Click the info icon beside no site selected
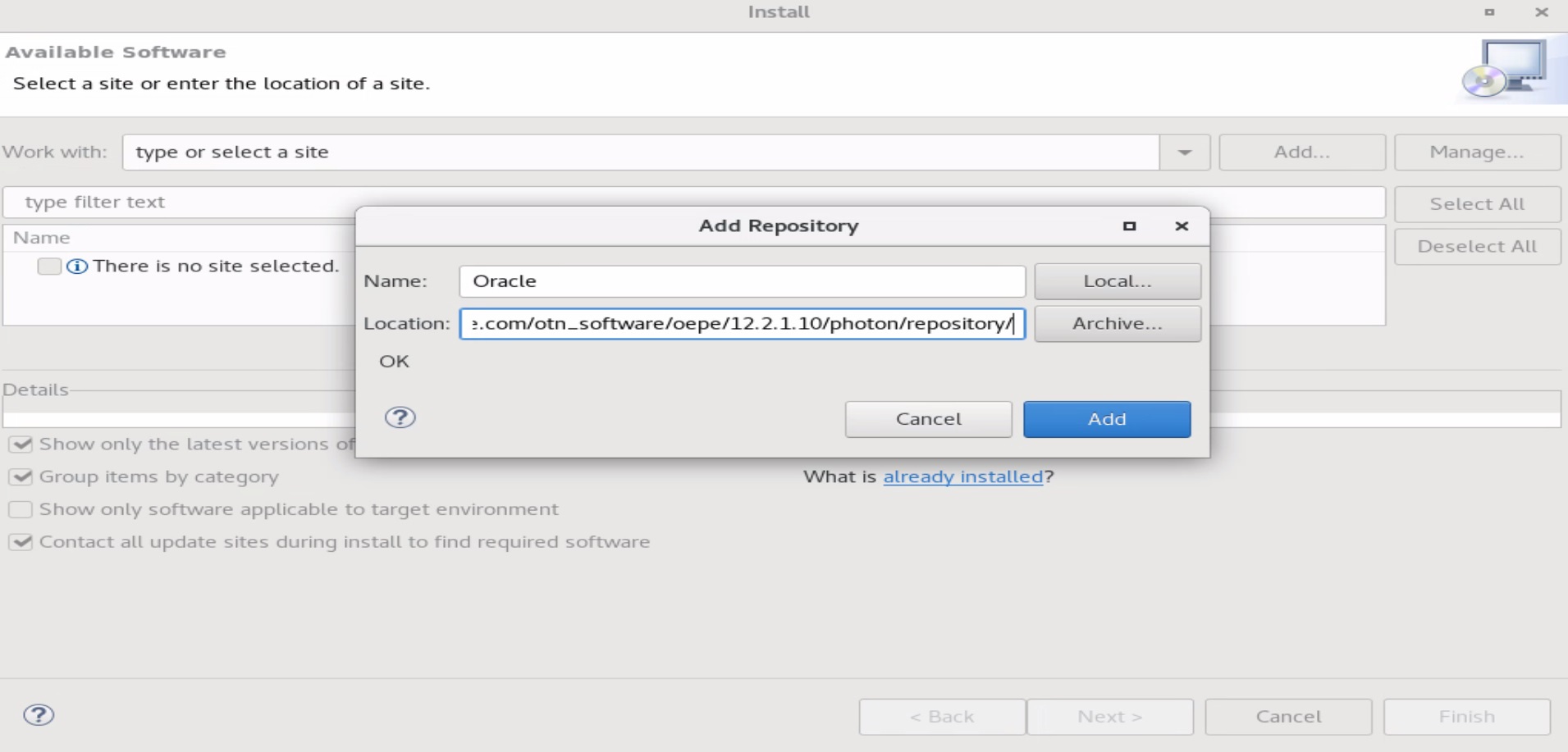1568x752 pixels. pyautogui.click(x=77, y=267)
